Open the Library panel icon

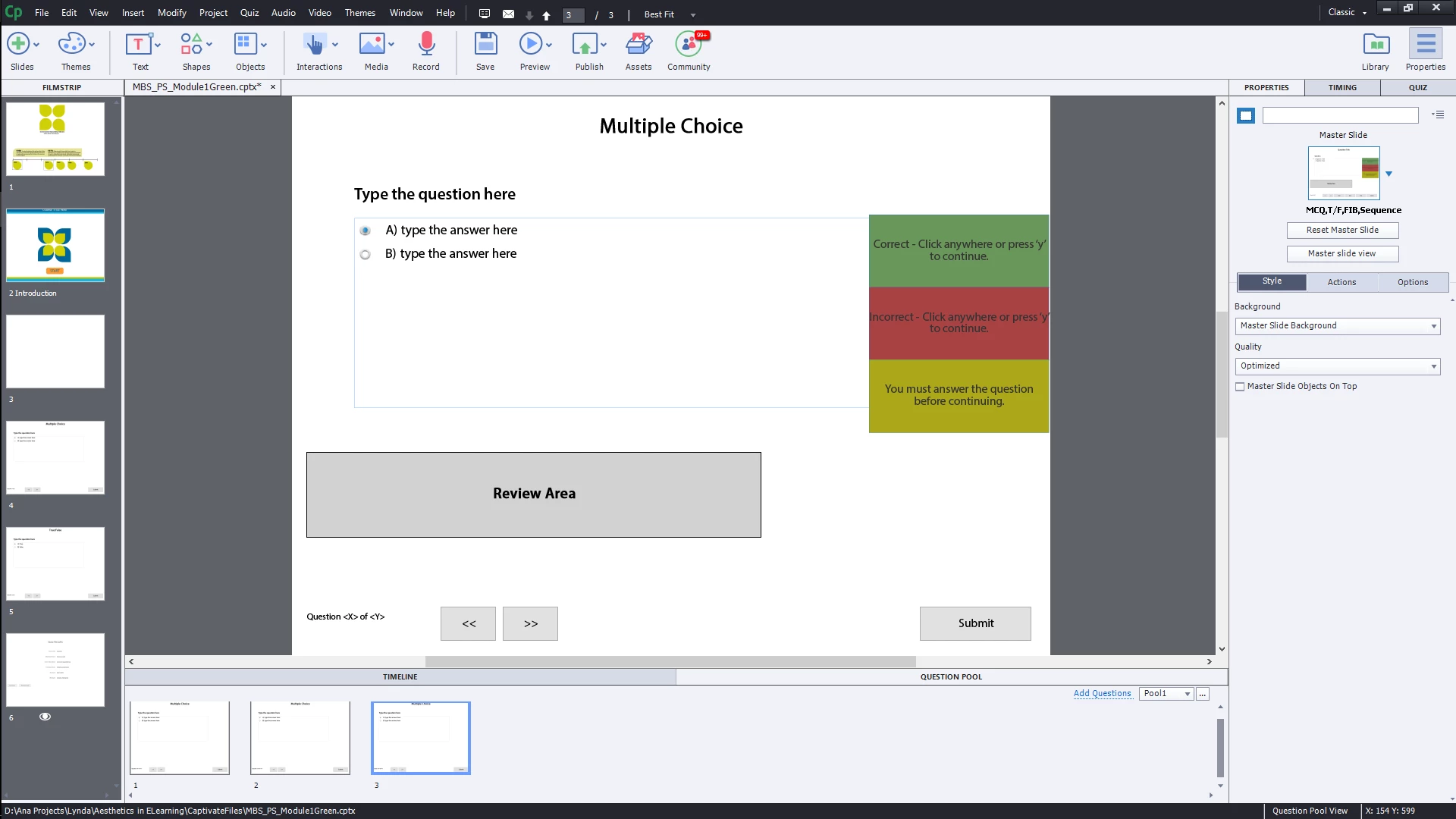click(x=1376, y=45)
